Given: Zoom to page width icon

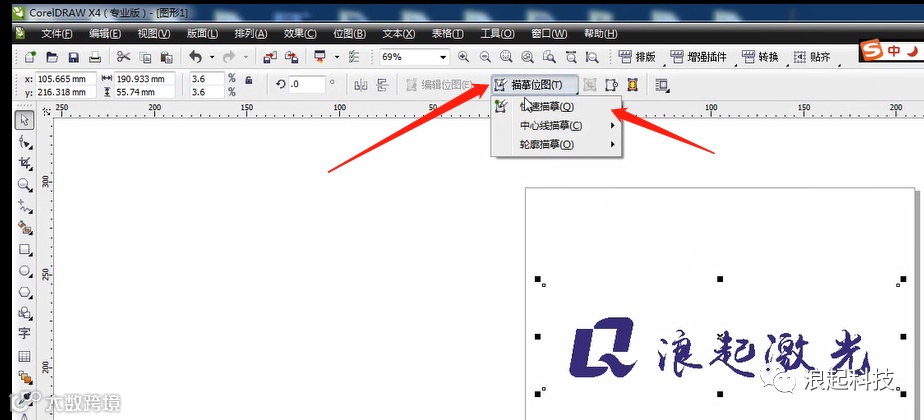Looking at the screenshot, I should point(570,57).
